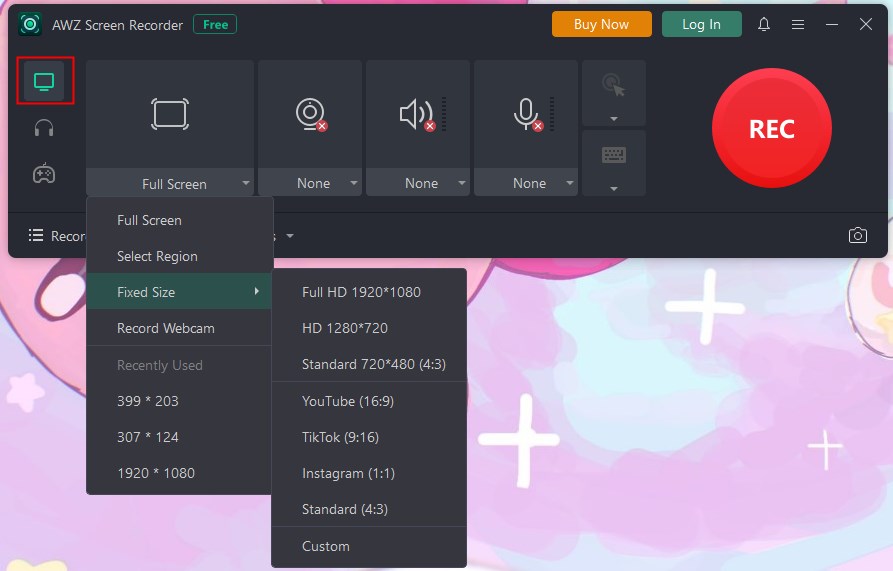
Task: Take a screenshot with camera icon
Action: tap(858, 235)
